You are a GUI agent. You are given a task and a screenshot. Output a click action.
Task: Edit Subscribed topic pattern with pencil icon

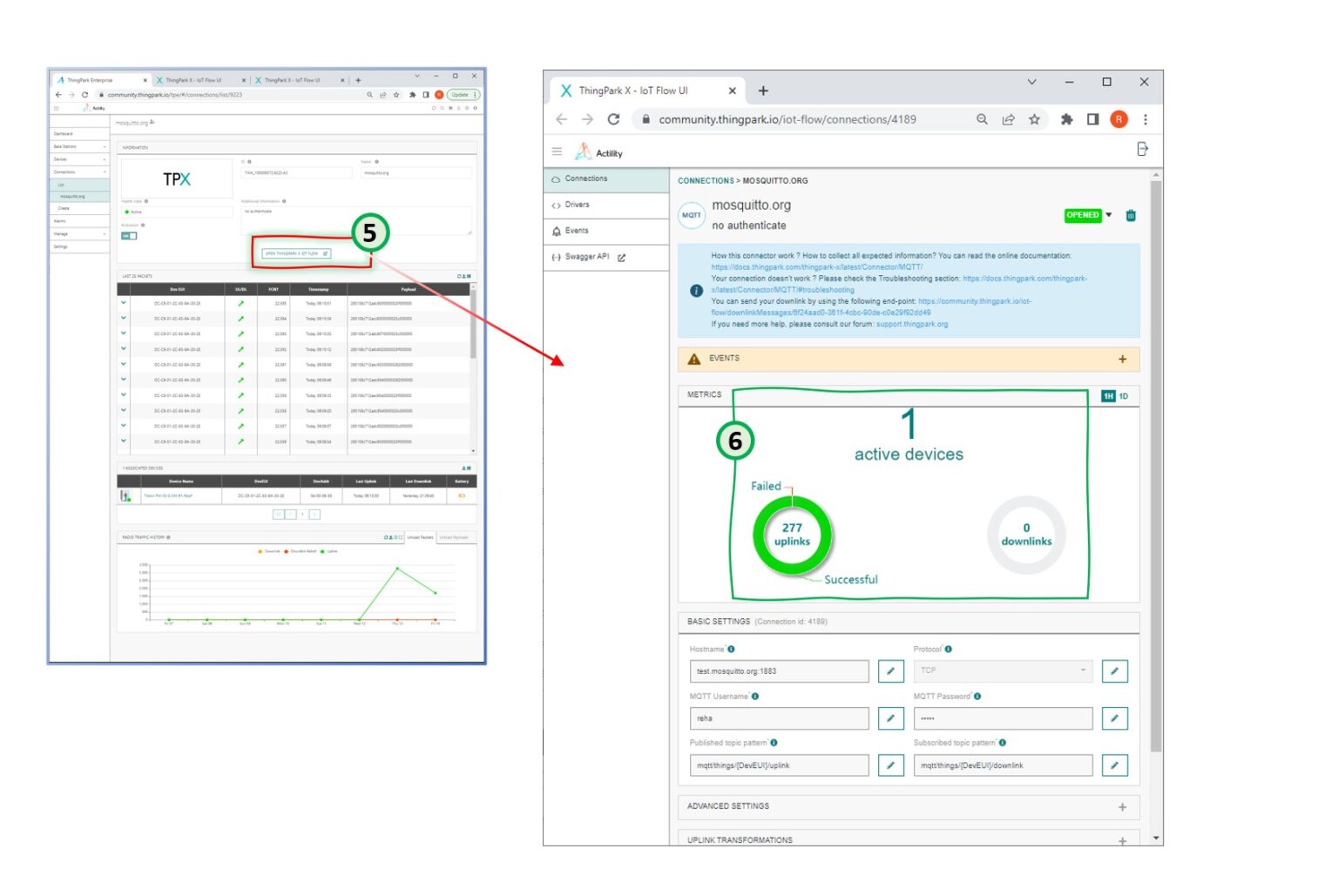tap(1114, 766)
